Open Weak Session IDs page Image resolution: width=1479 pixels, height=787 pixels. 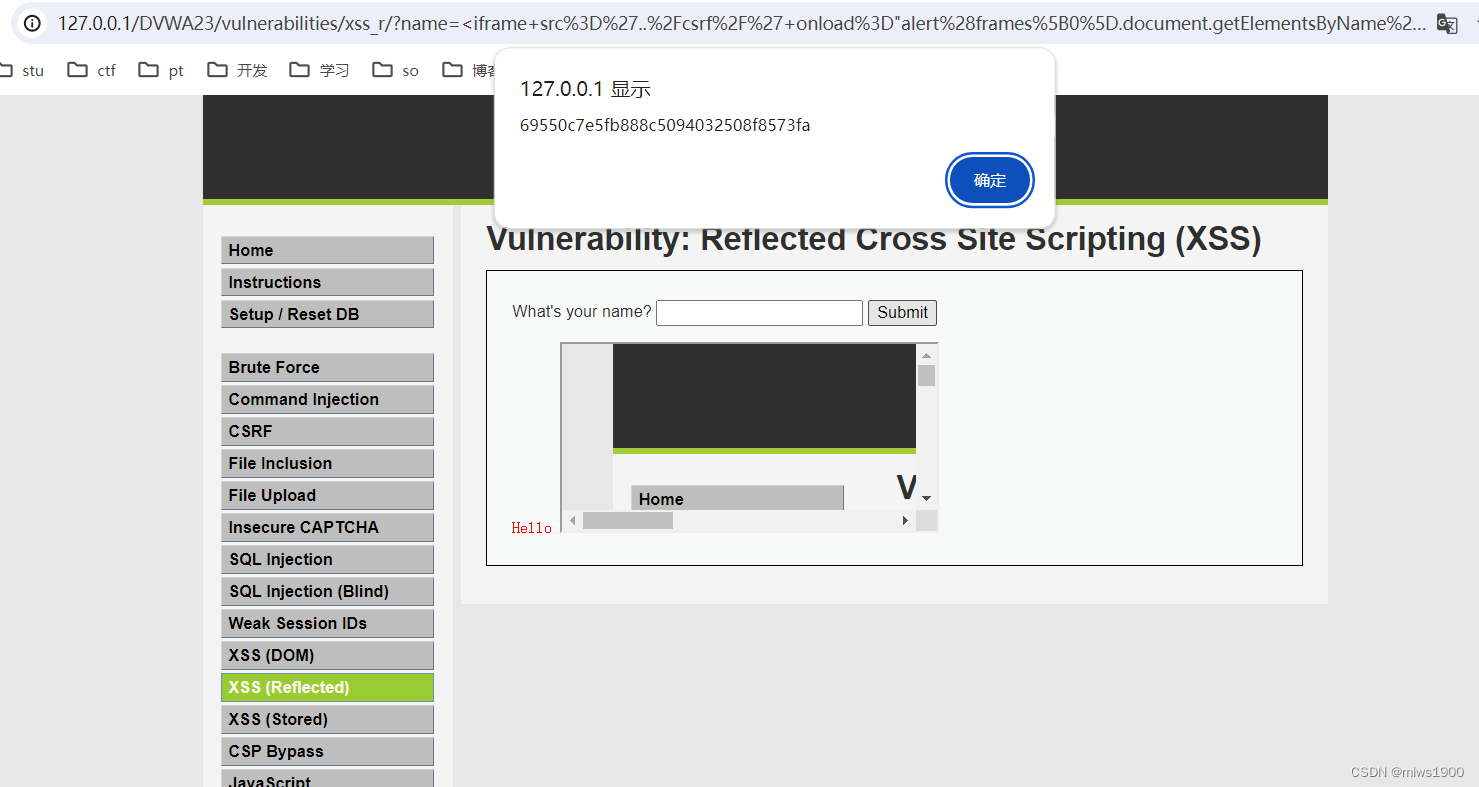[327, 623]
